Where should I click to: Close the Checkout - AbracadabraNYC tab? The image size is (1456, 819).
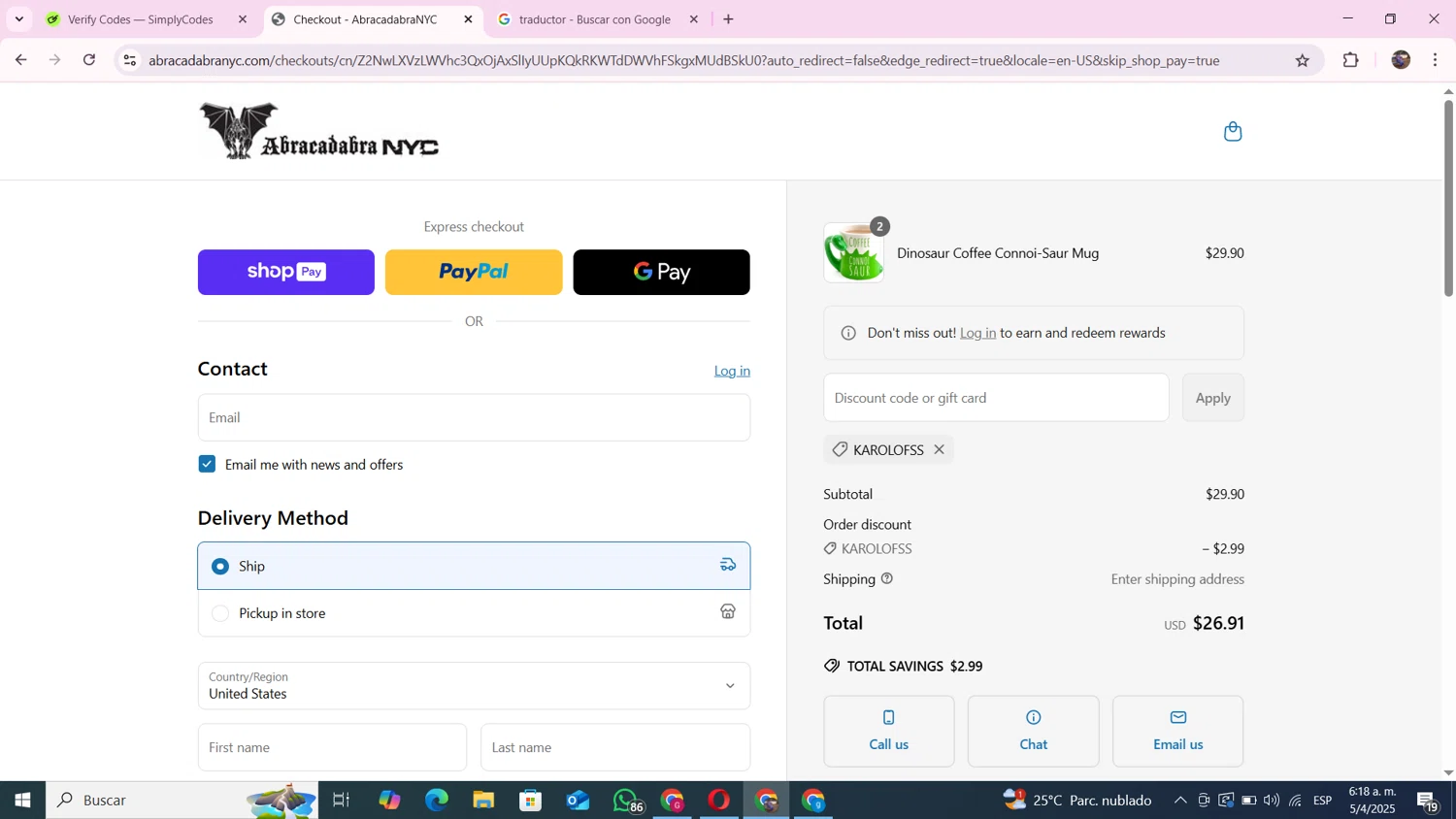(x=468, y=19)
